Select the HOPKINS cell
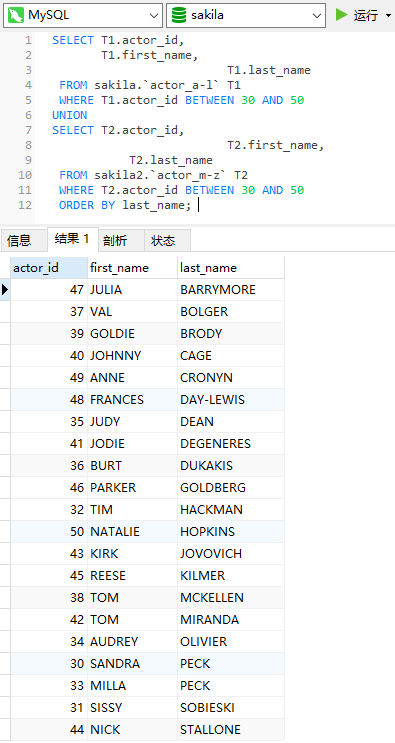395x743 pixels. 231,532
